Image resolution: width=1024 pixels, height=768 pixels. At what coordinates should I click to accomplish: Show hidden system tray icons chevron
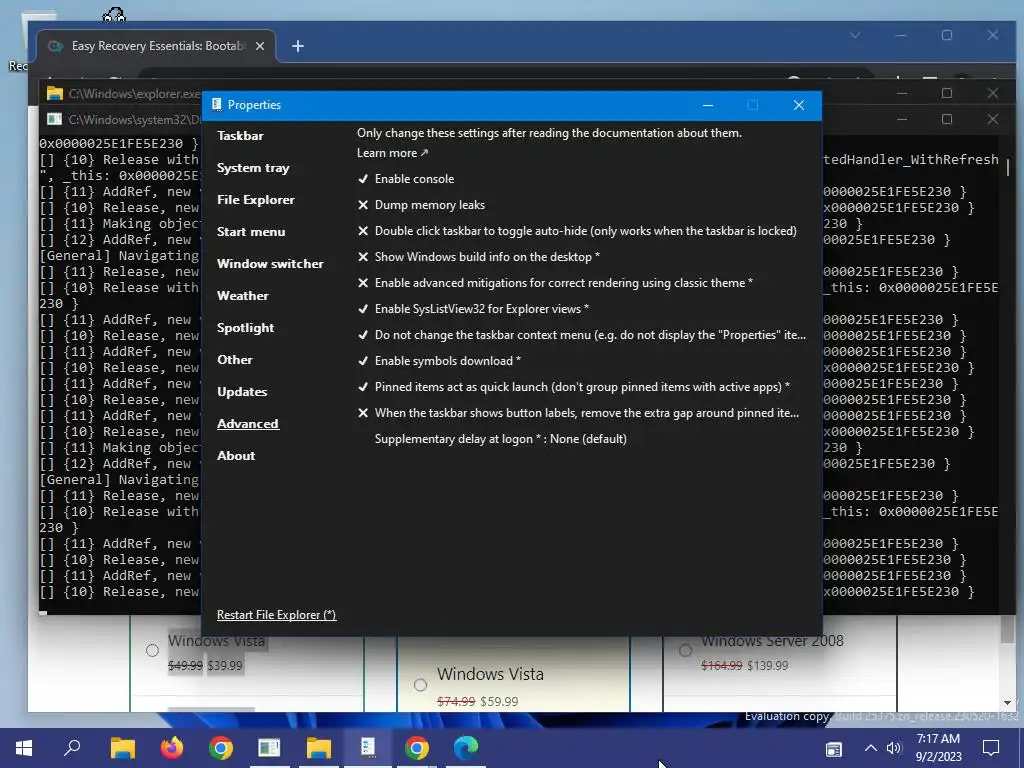coord(871,748)
